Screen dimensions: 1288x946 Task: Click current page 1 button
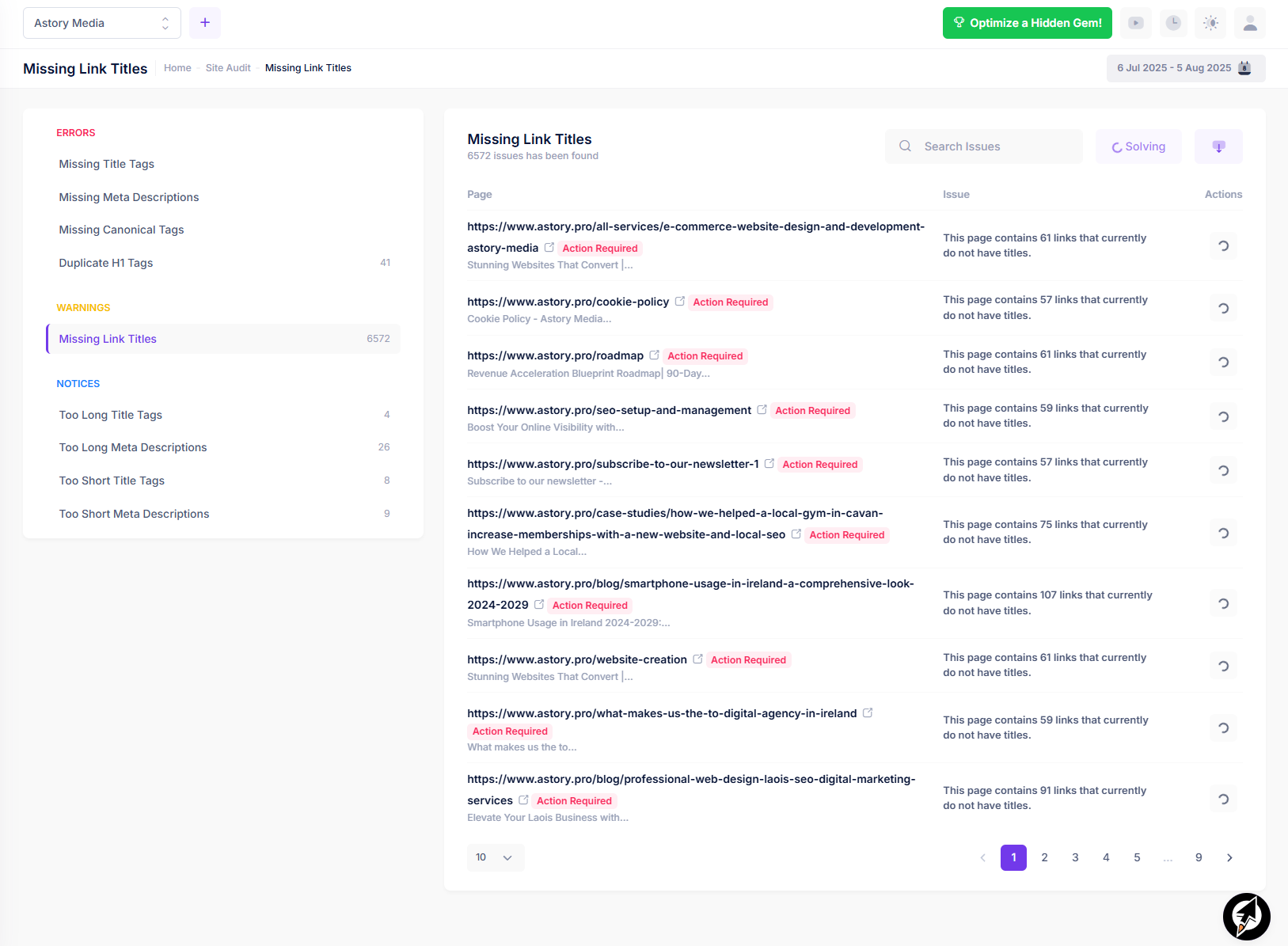(1013, 857)
